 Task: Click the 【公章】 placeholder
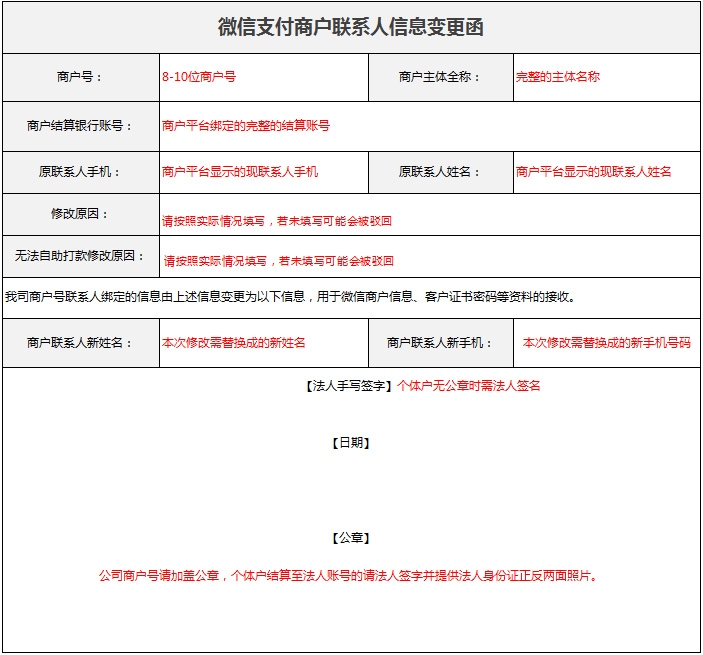point(351,538)
